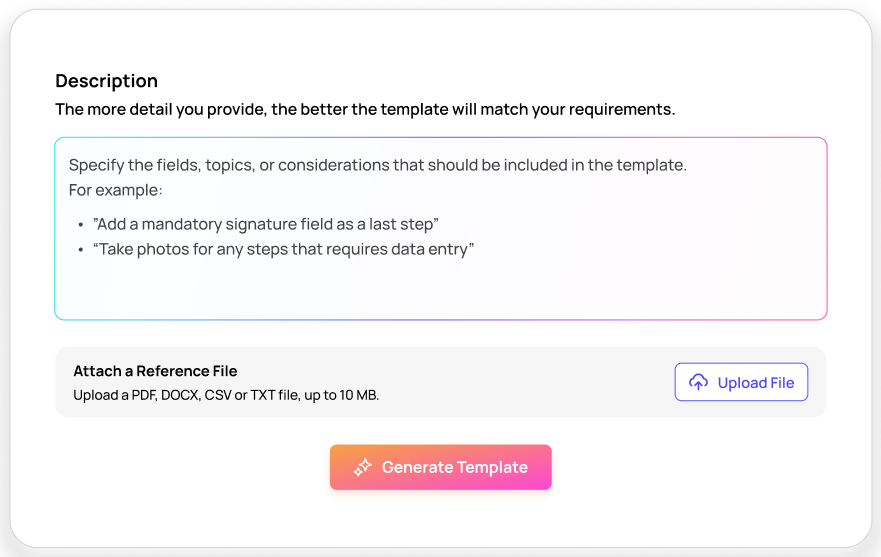Viewport: 881px width, 557px height.
Task: Click the Description heading
Action: click(106, 81)
